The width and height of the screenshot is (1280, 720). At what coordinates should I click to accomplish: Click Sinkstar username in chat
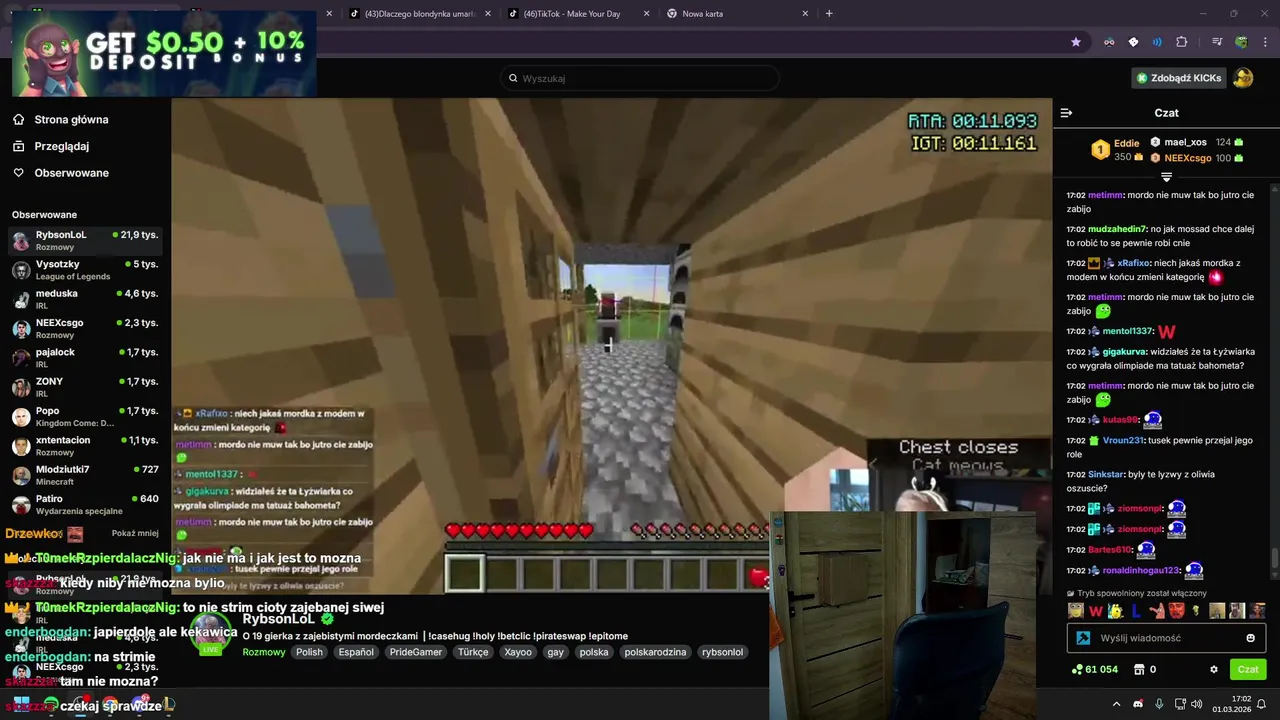1106,475
